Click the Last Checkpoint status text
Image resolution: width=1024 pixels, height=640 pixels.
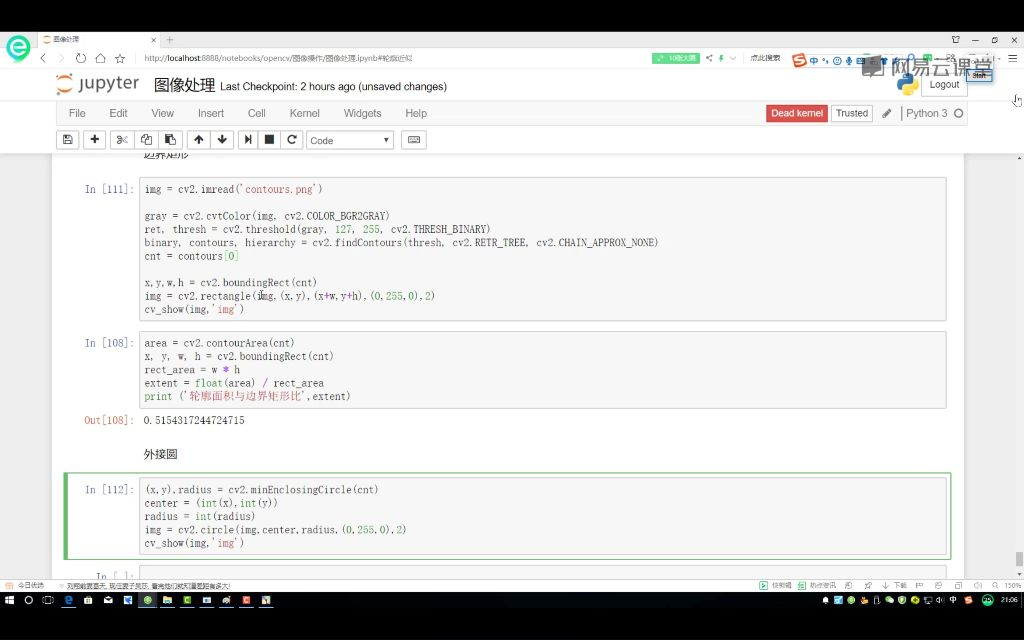pyautogui.click(x=333, y=86)
